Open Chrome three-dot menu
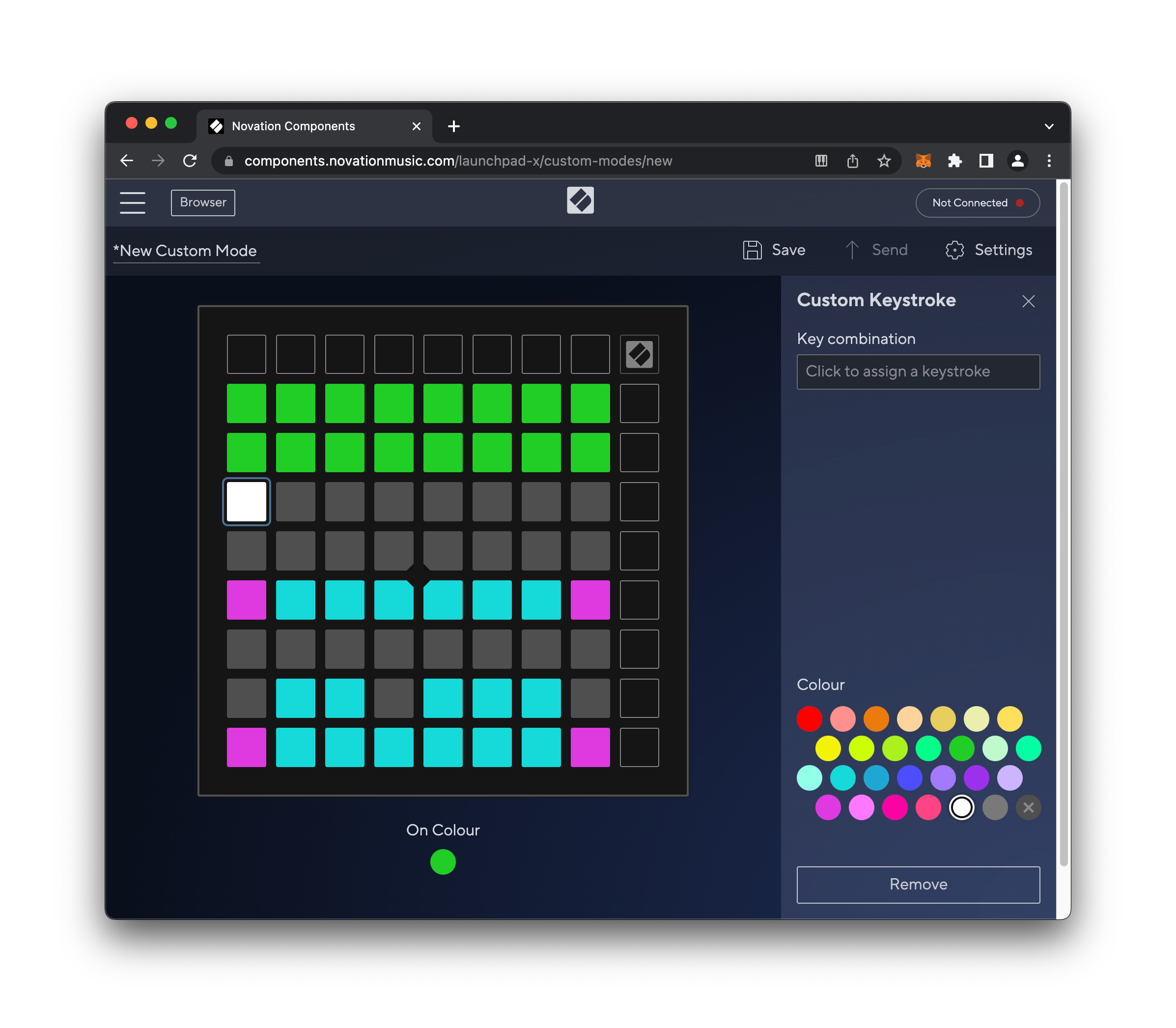 click(1049, 161)
